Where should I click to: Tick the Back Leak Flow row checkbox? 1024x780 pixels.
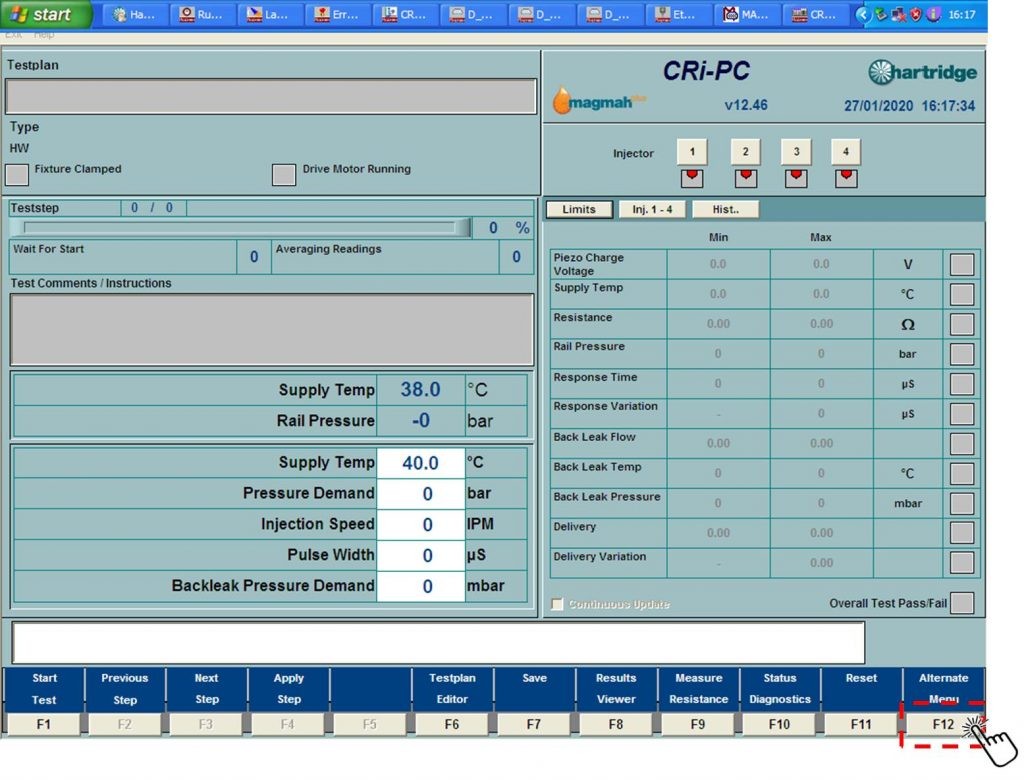pos(961,444)
